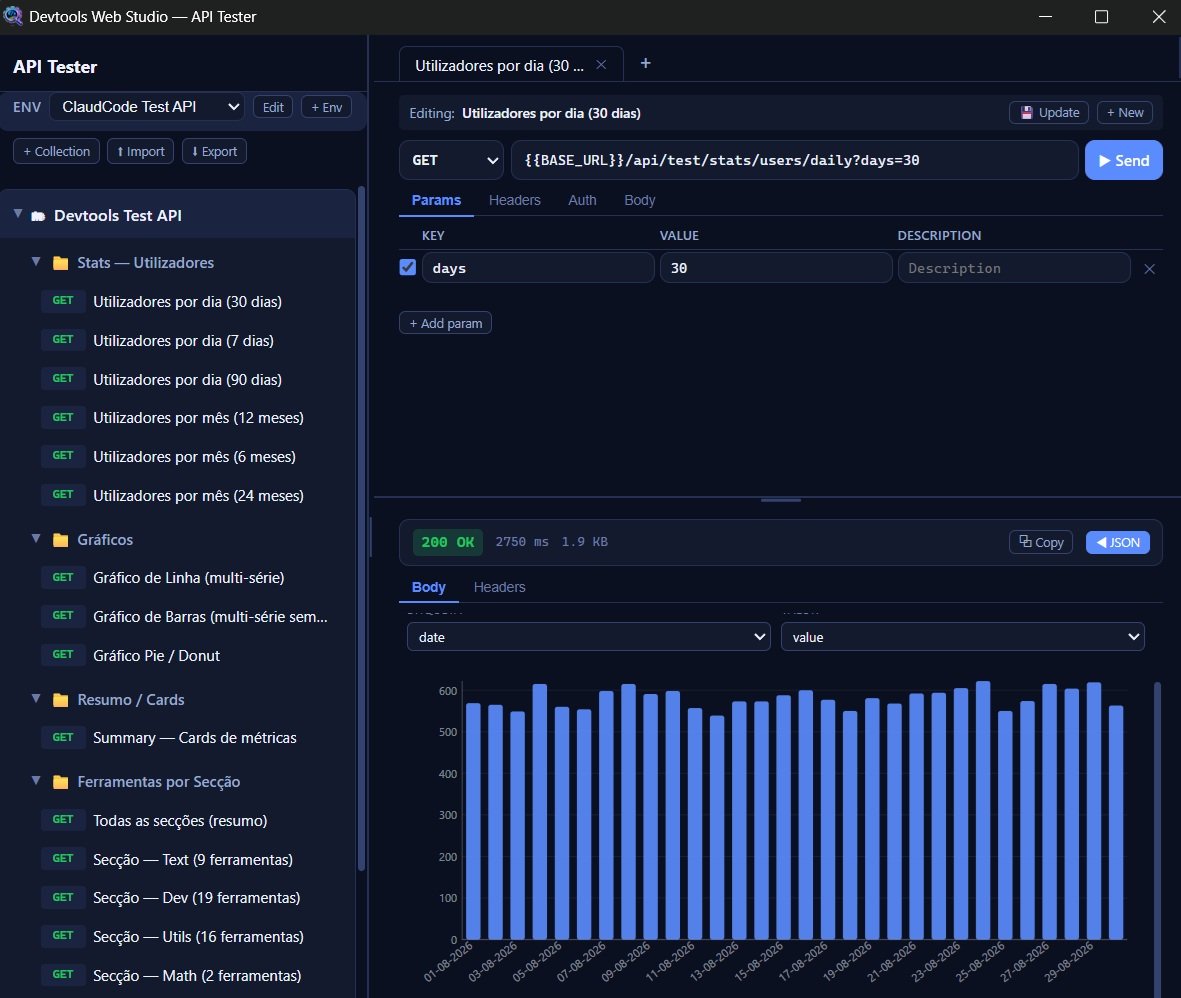This screenshot has height=998, width=1181.
Task: Switch to the request Body tab
Action: 639,200
